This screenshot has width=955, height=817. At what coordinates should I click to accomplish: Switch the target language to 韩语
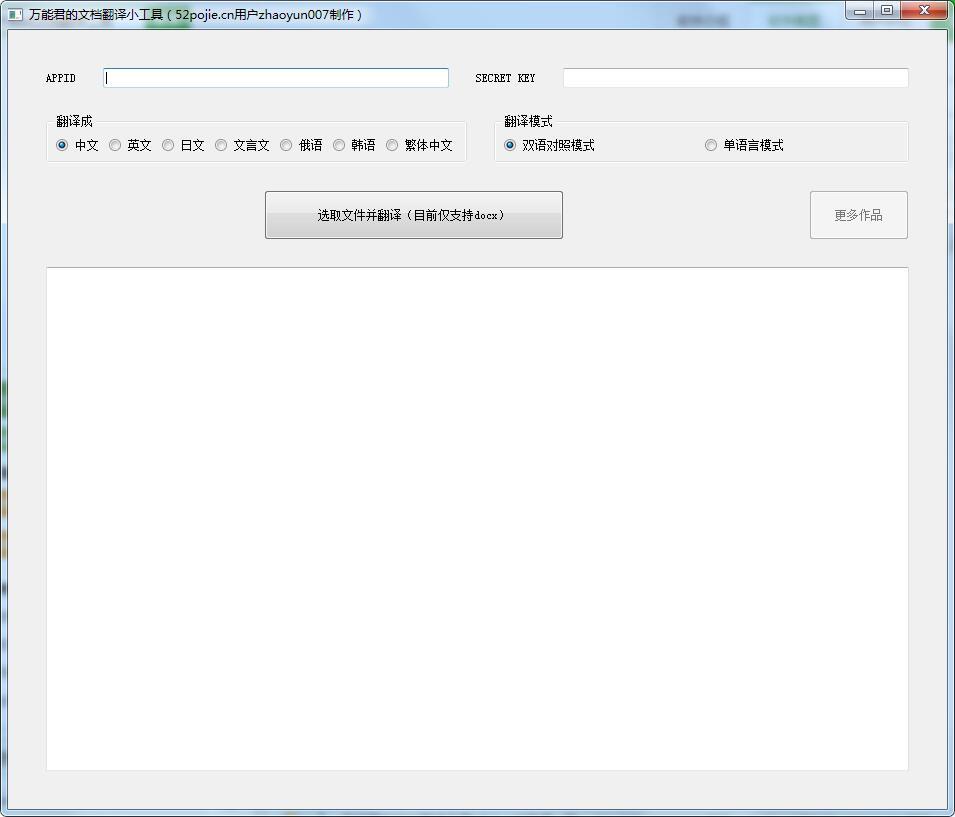(339, 145)
